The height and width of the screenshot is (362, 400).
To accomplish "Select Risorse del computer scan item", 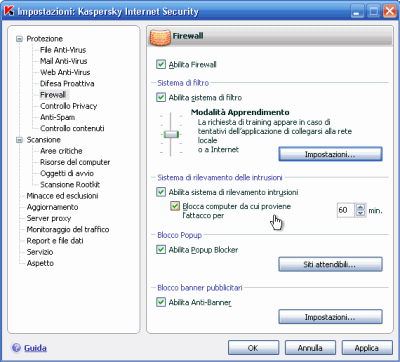I will coord(75,162).
